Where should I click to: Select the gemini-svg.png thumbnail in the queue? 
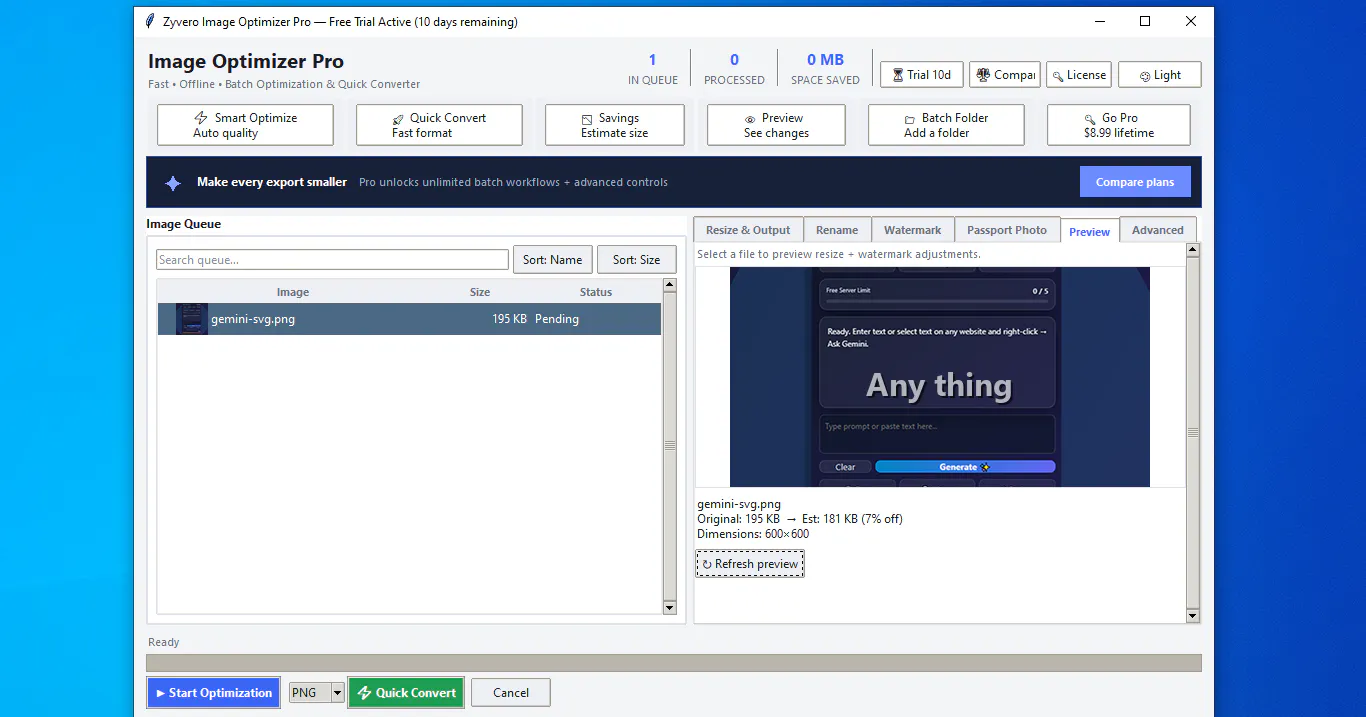pyautogui.click(x=191, y=319)
